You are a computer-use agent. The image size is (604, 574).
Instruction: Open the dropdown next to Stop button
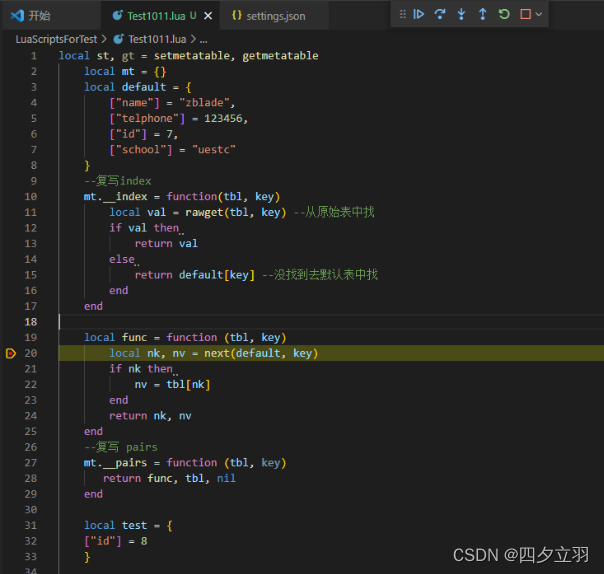coord(539,14)
